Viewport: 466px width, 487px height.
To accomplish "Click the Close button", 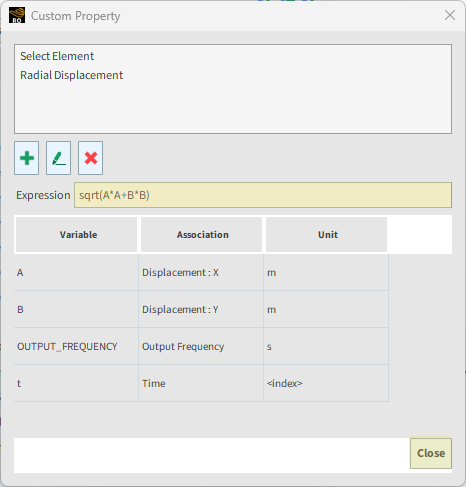I will [x=431, y=453].
